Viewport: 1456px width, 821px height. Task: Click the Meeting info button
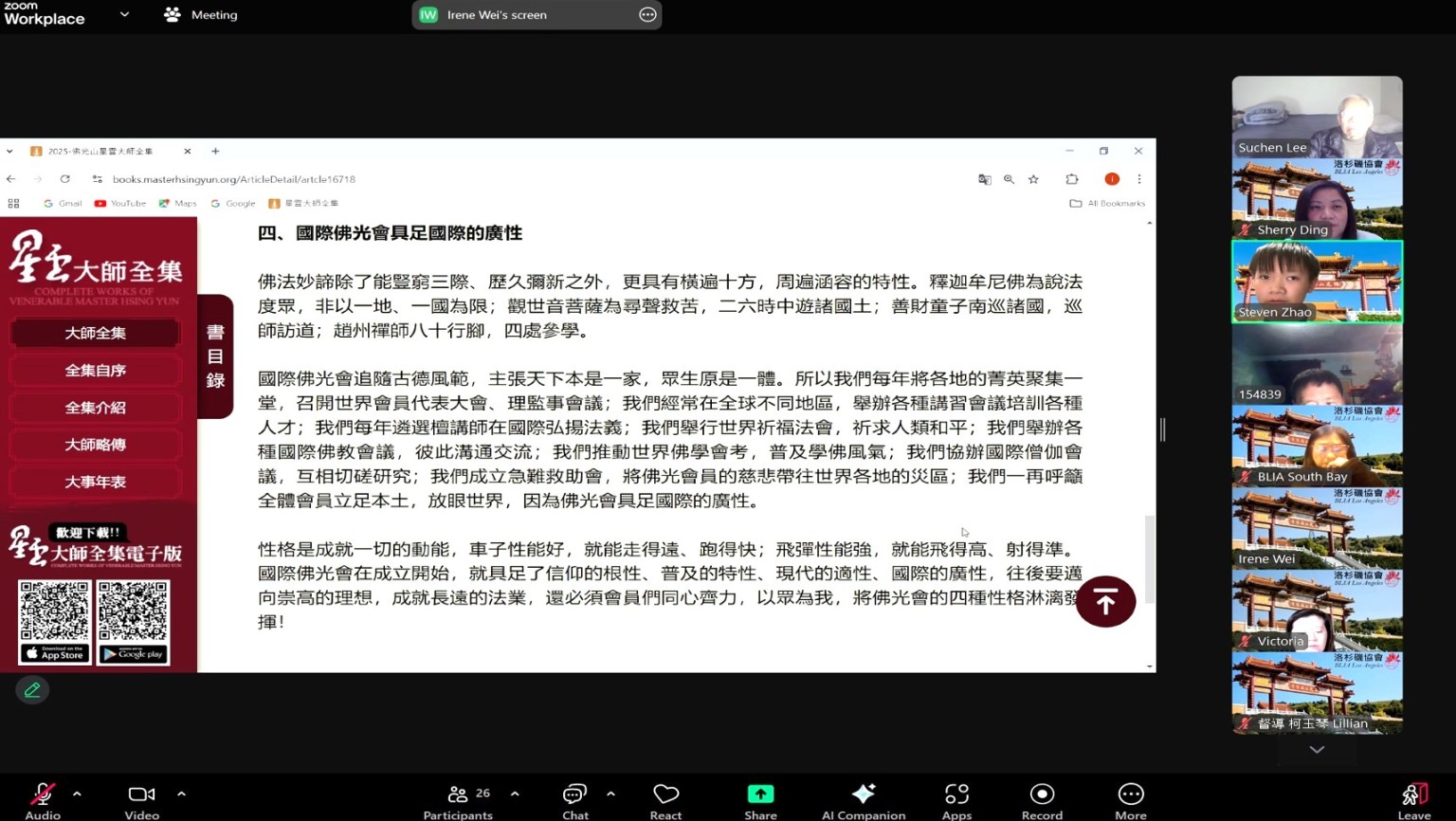pyautogui.click(x=201, y=14)
